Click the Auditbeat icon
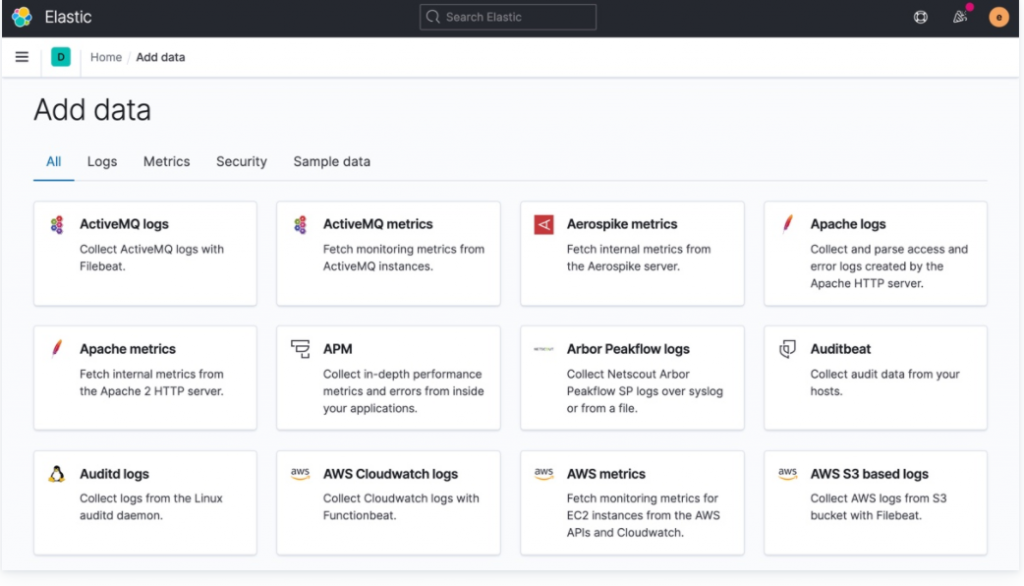Image resolution: width=1024 pixels, height=586 pixels. coord(788,349)
